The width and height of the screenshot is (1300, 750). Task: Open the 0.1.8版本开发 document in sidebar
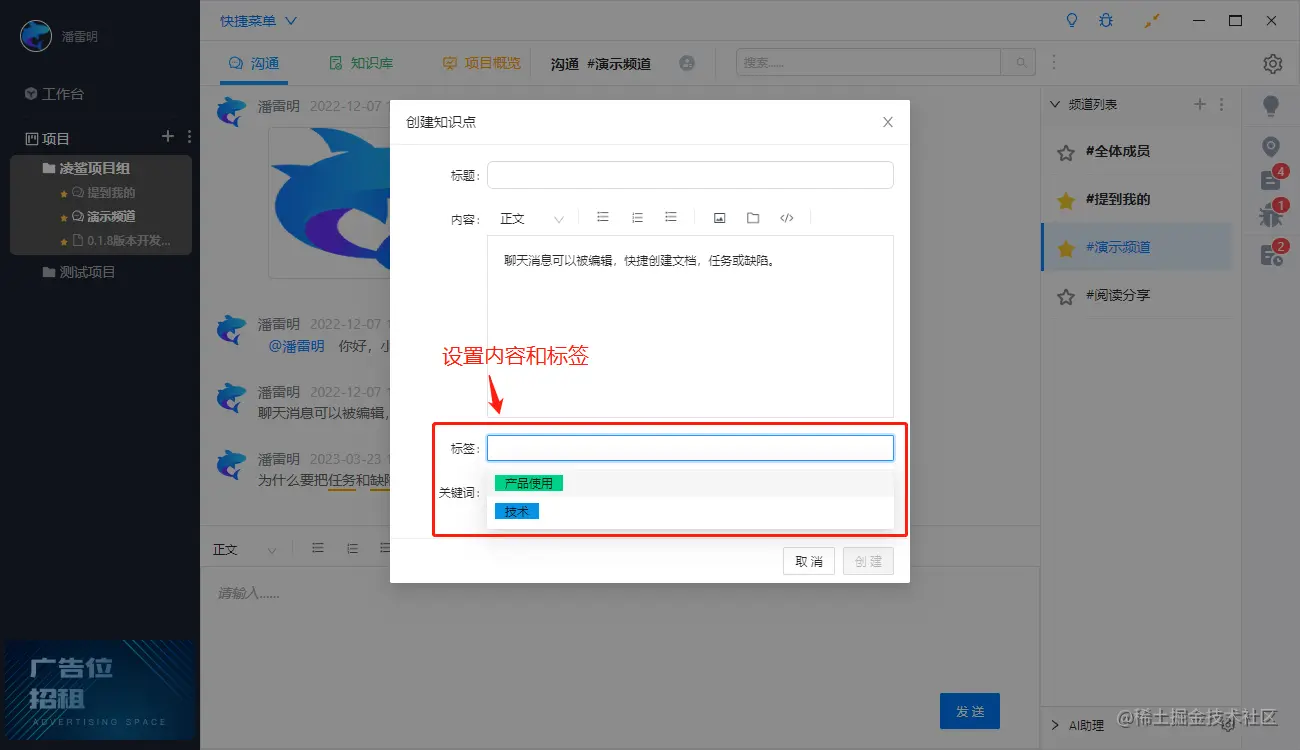121,240
